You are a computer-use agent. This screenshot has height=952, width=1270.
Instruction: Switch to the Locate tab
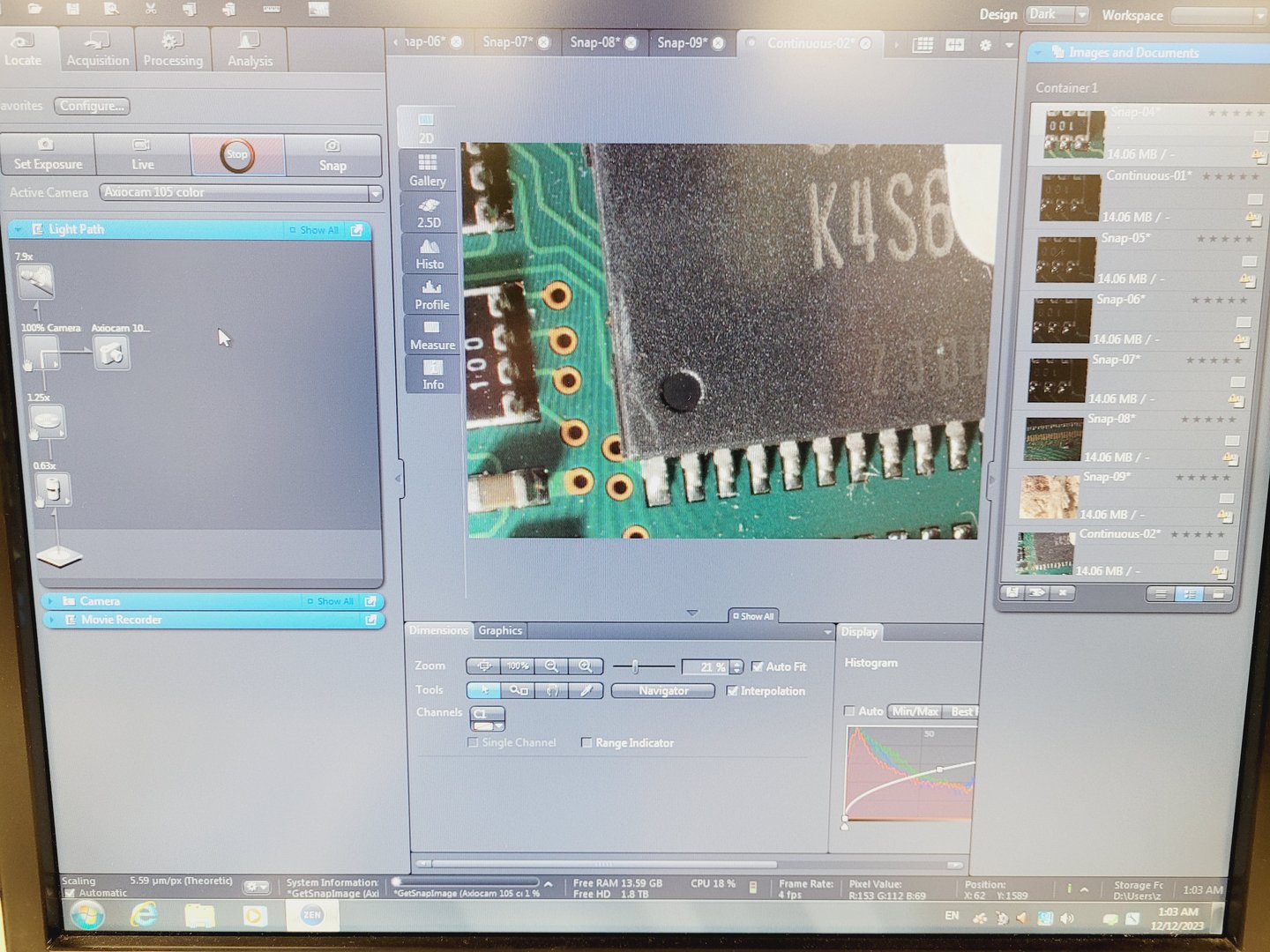[24, 49]
